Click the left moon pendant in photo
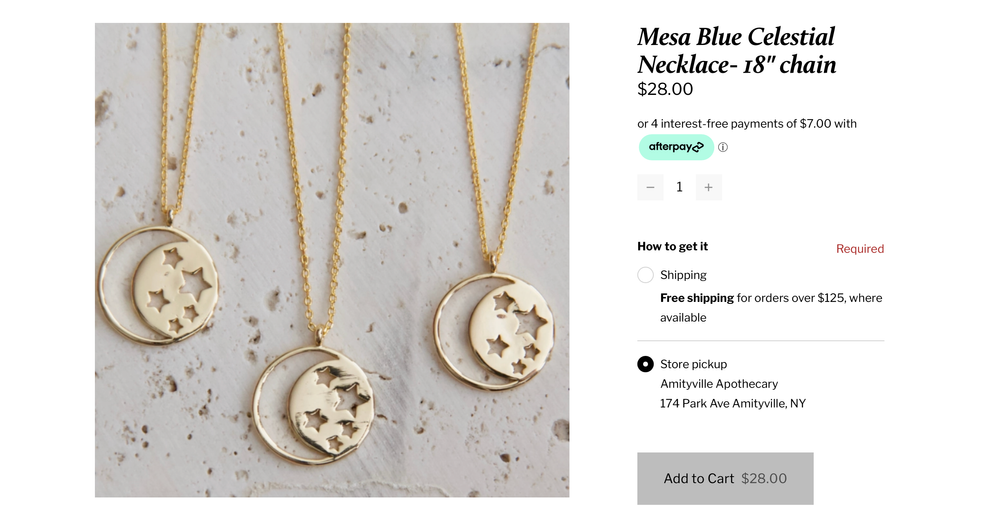The image size is (999, 522). 157,286
